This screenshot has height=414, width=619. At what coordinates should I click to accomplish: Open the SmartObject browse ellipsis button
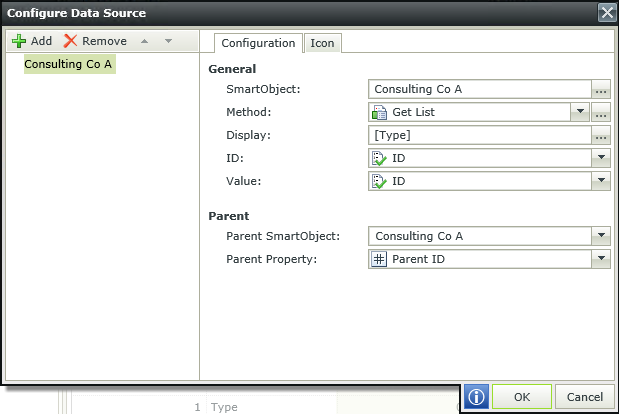(601, 90)
